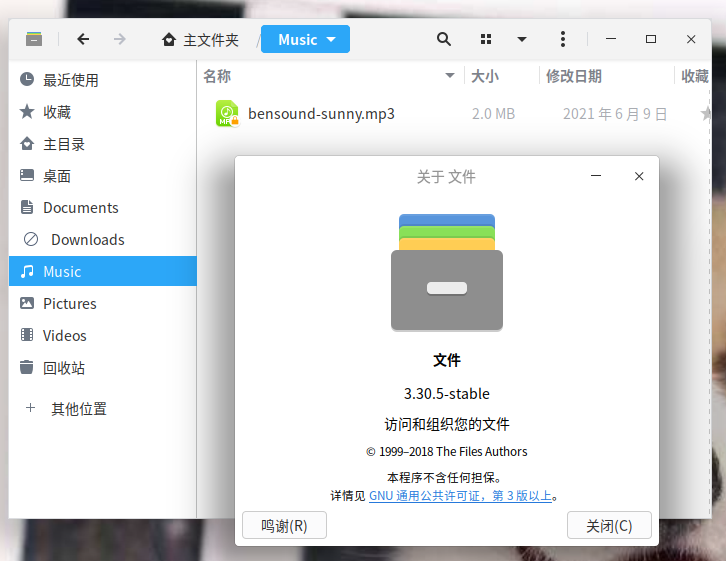This screenshot has height=561, width=726.
Task: Minimize the file manager window
Action: pos(611,39)
